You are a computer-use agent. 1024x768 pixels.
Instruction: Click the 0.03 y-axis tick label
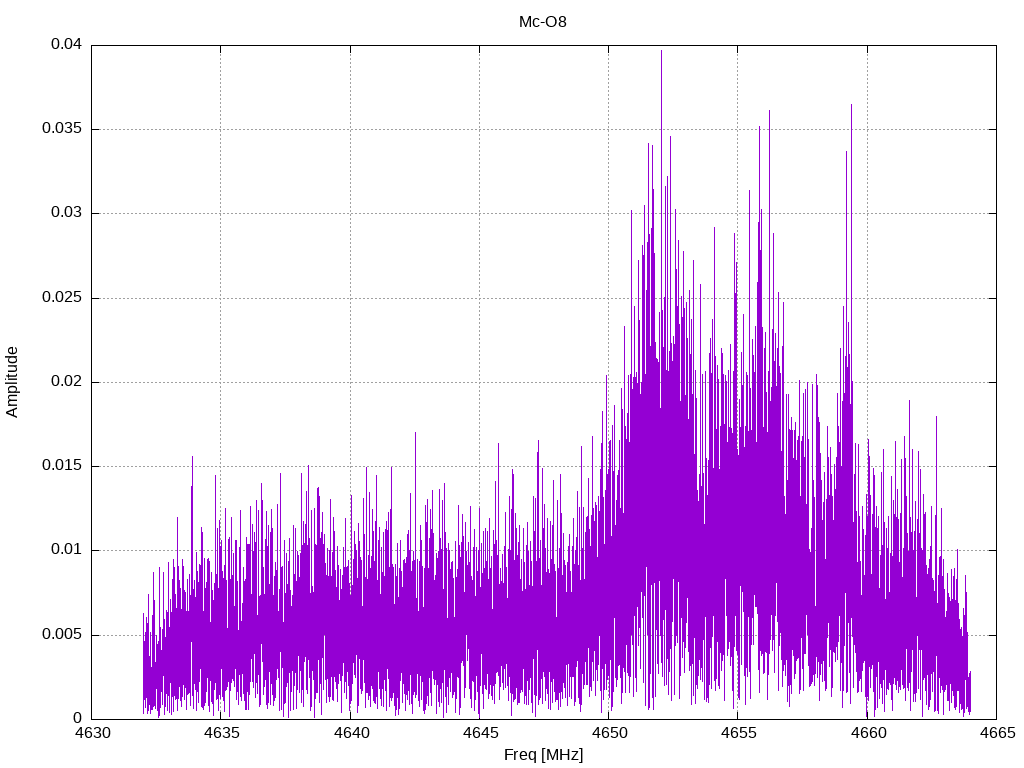[67, 213]
